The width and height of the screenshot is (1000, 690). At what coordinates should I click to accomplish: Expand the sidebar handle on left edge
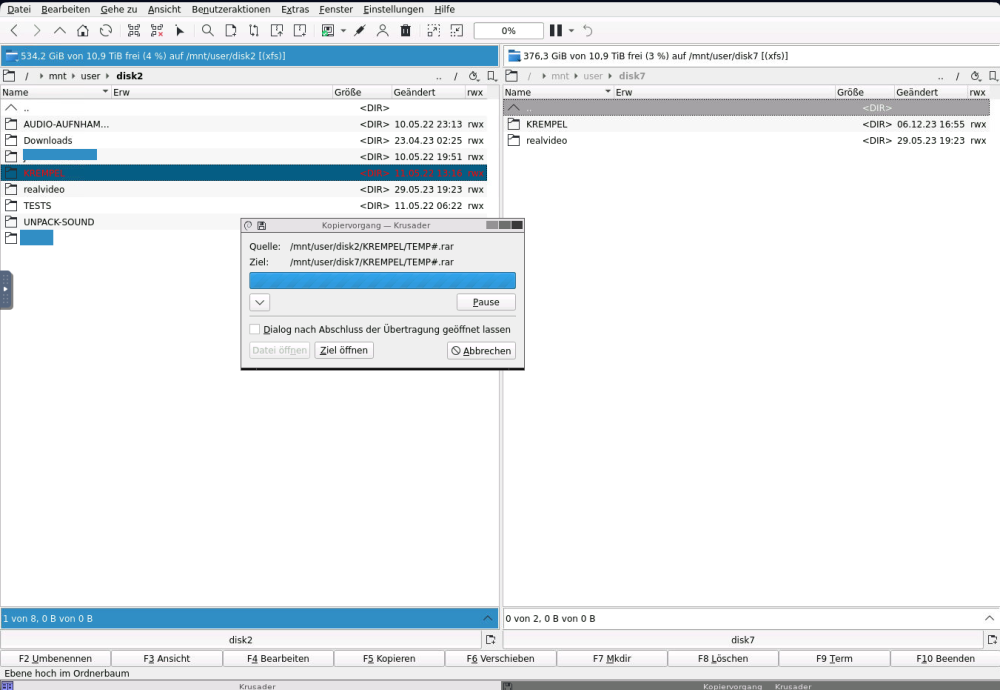click(x=6, y=290)
